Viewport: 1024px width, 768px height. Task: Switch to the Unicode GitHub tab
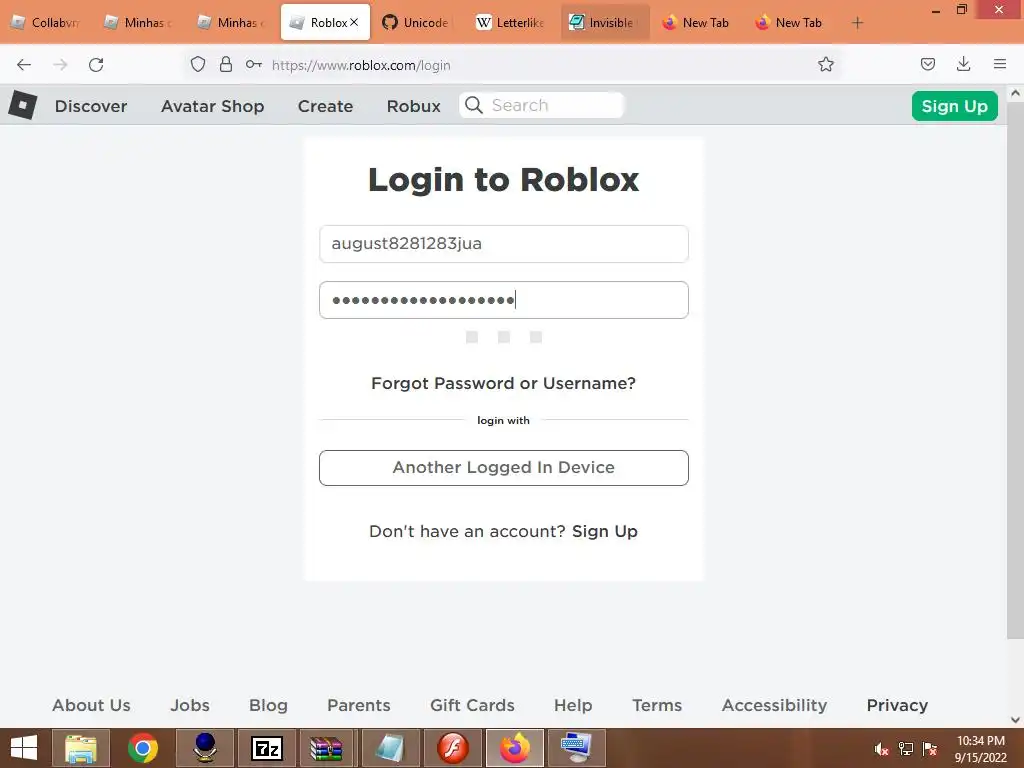click(x=418, y=22)
